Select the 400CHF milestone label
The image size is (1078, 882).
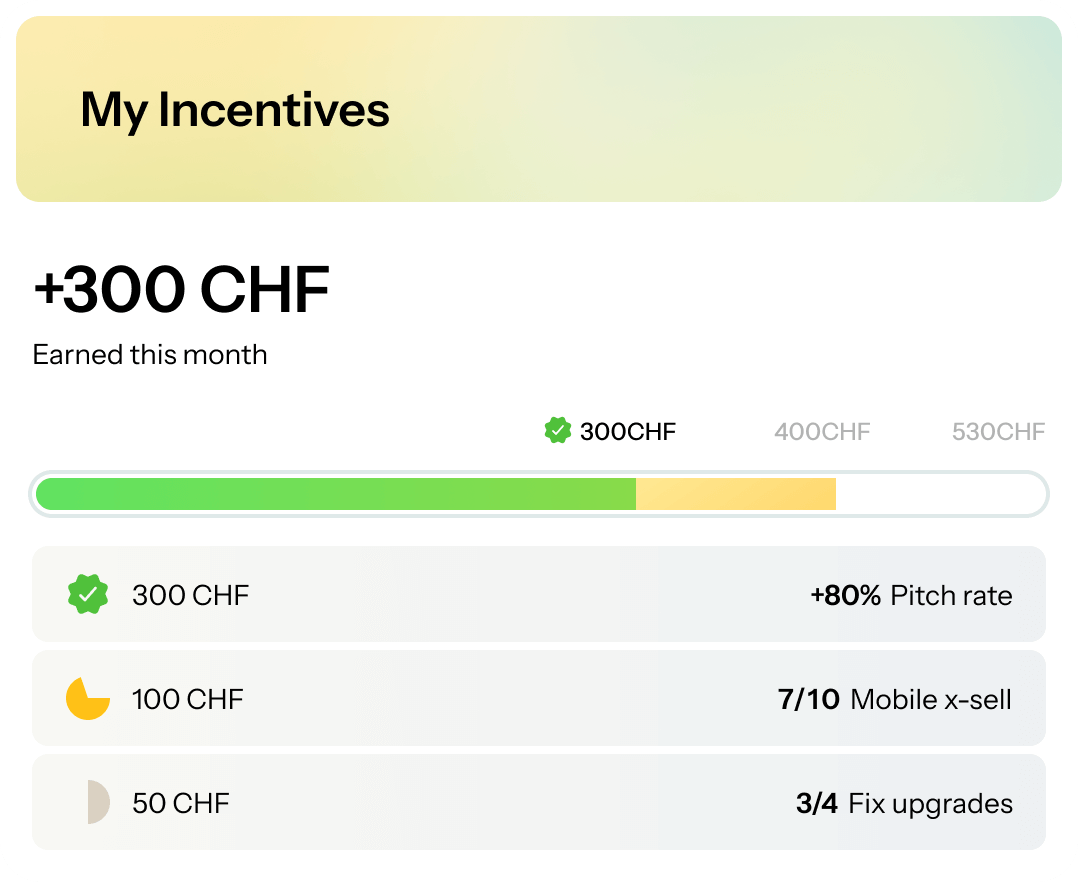821,431
